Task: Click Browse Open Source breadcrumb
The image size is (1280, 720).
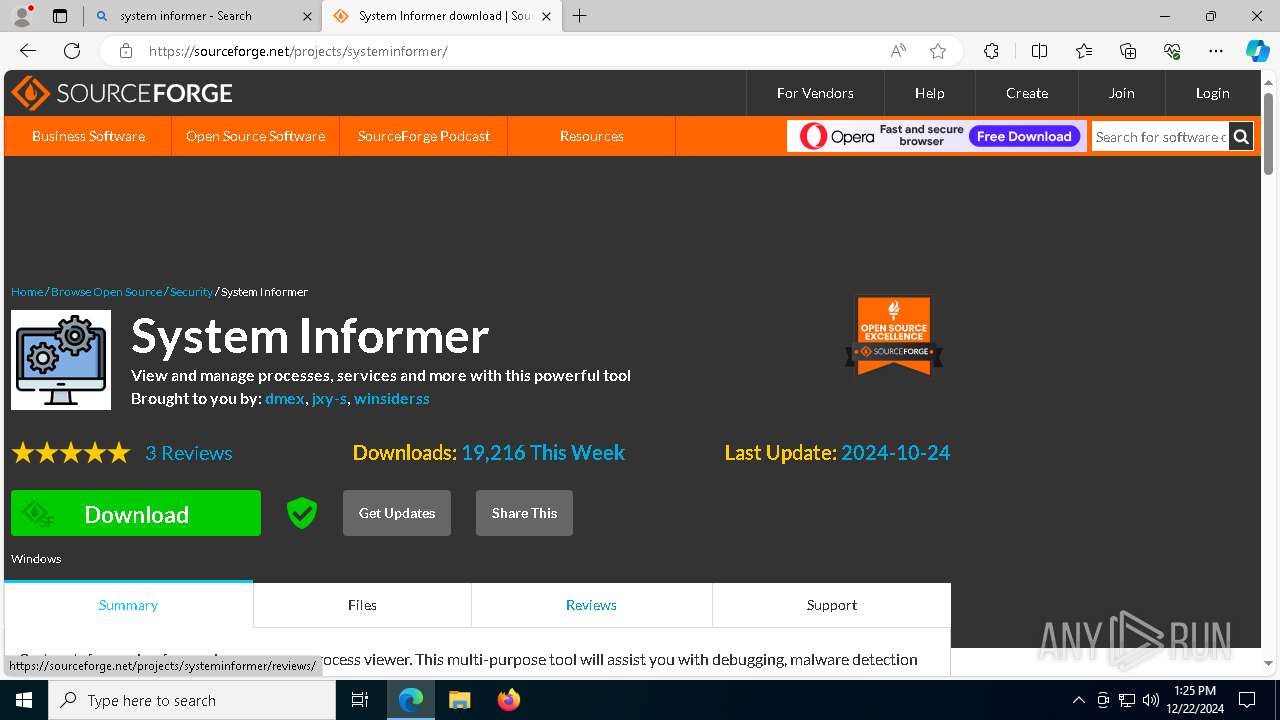Action: pyautogui.click(x=106, y=292)
